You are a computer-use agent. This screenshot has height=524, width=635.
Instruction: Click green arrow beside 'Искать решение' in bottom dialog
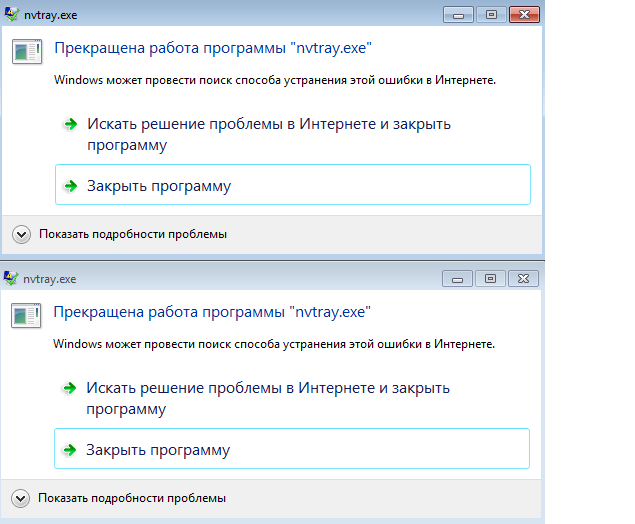tap(70, 388)
